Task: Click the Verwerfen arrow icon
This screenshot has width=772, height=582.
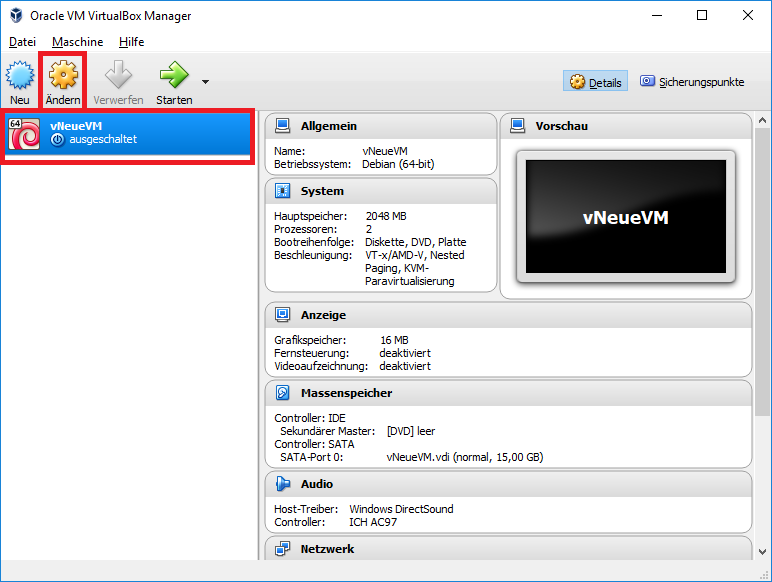Action: click(x=118, y=76)
